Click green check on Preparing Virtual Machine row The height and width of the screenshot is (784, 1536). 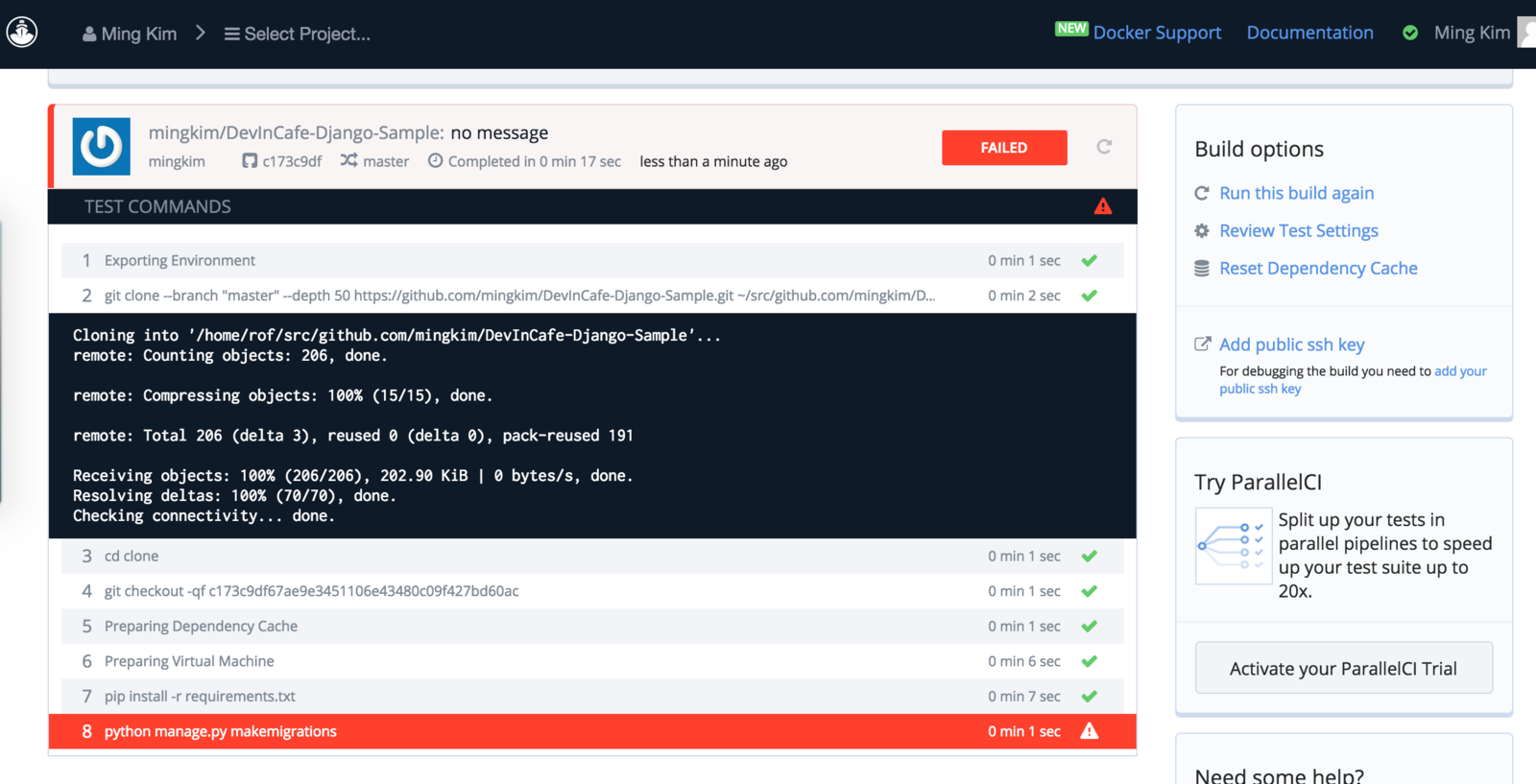[1090, 661]
